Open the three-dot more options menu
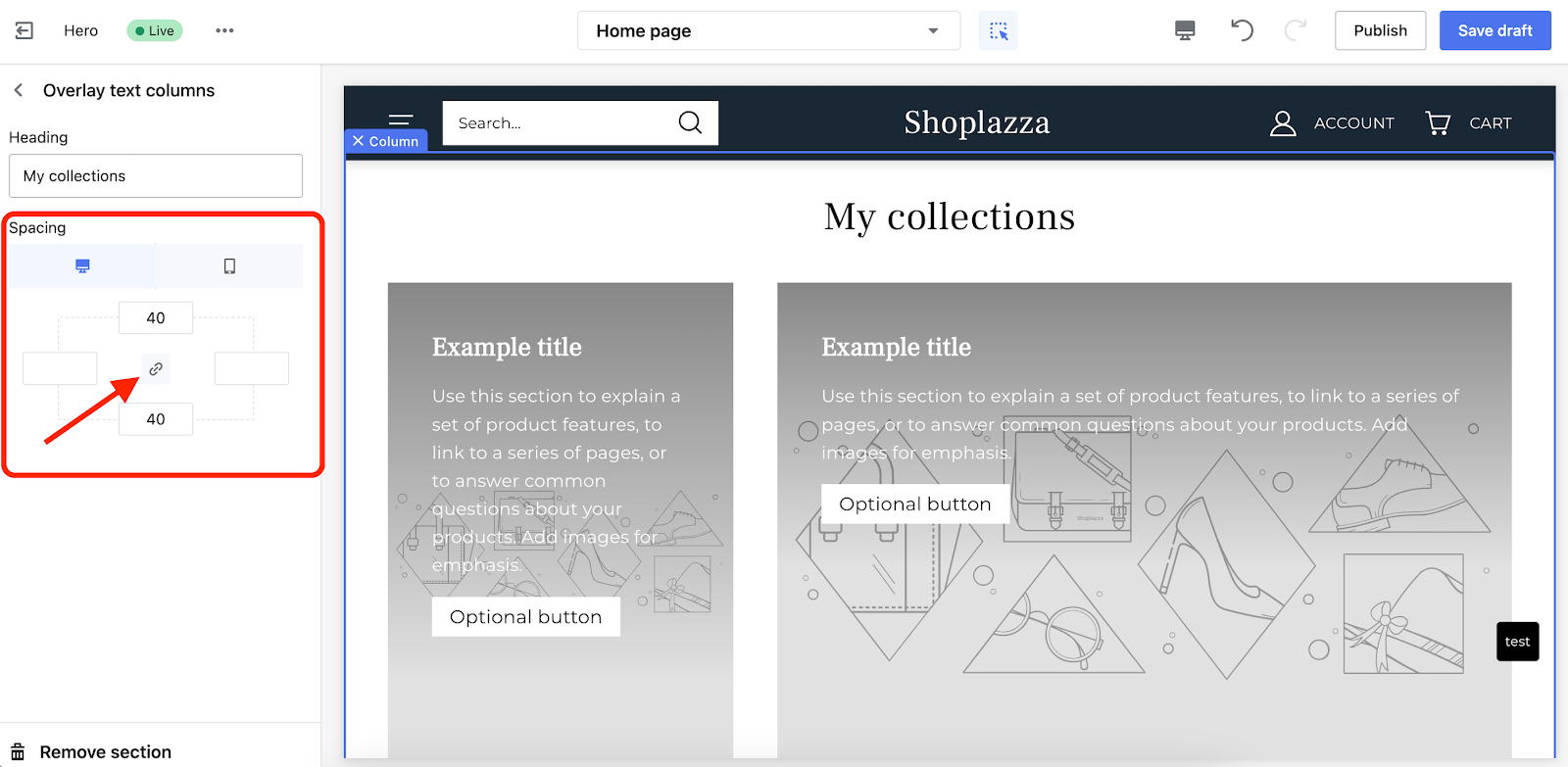Viewport: 1568px width, 767px height. click(x=224, y=30)
